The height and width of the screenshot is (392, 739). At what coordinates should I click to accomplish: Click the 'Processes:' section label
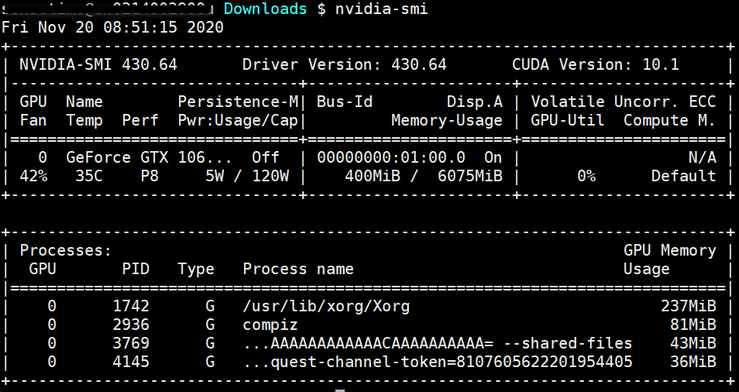point(66,250)
